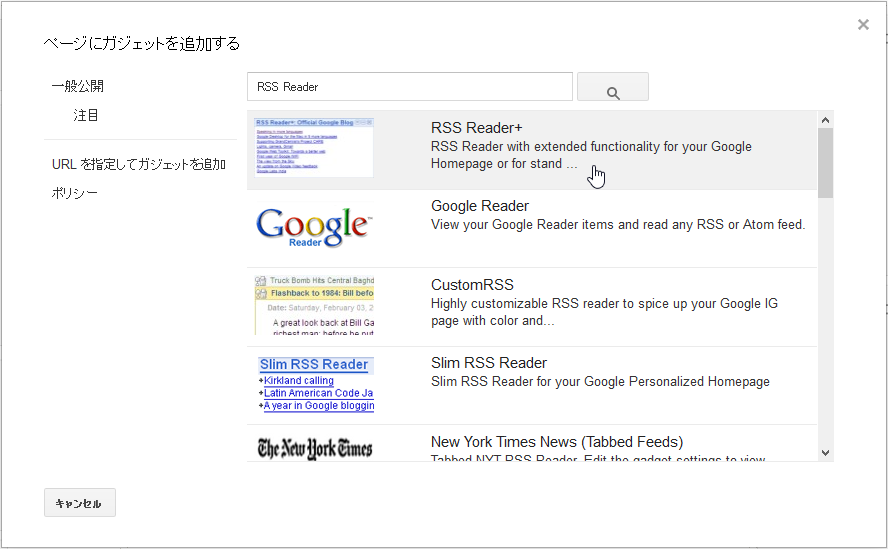Open the Google Reader gadget title

click(480, 206)
